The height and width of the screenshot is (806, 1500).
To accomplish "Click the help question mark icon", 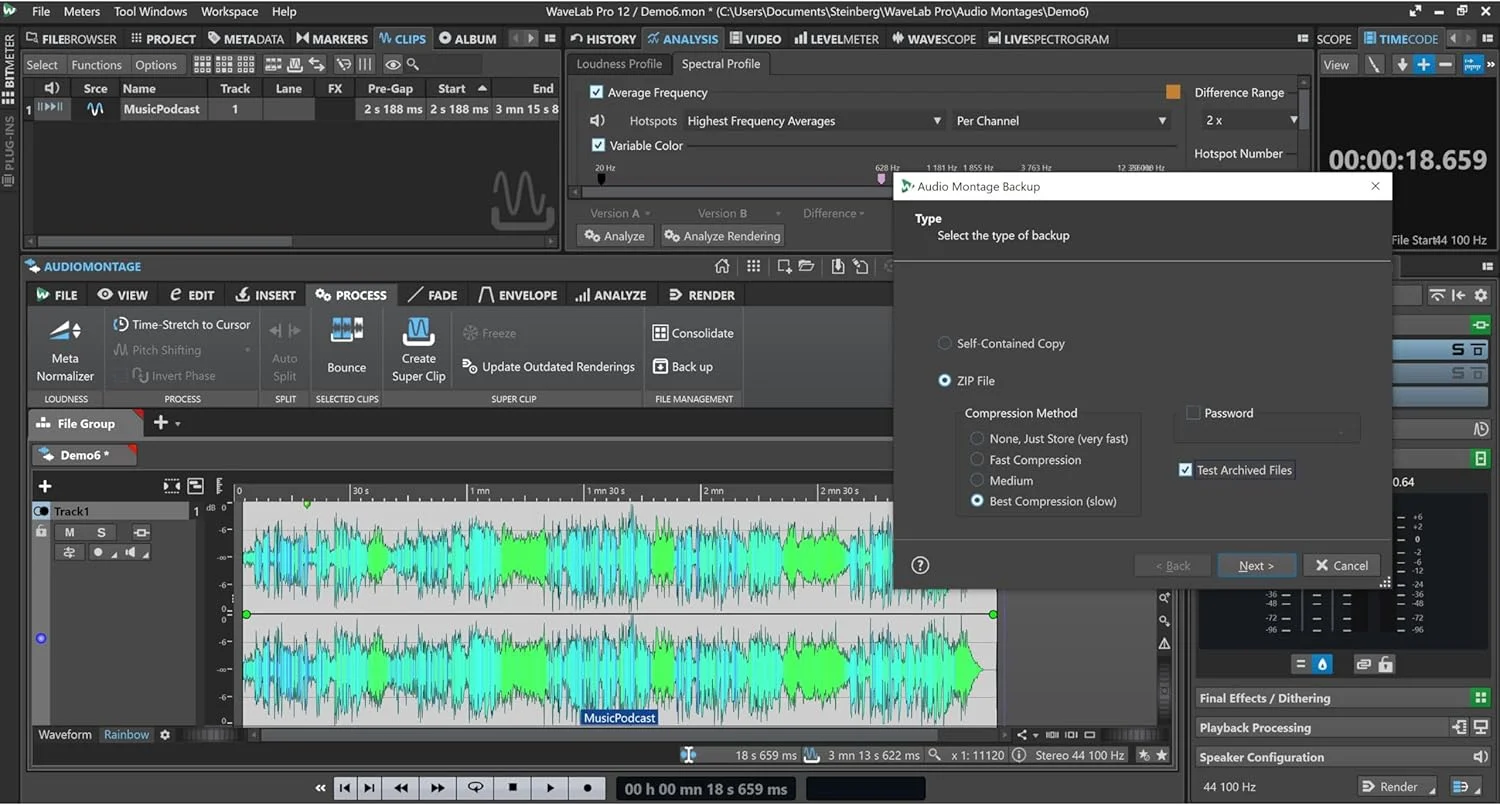I will pyautogui.click(x=920, y=565).
